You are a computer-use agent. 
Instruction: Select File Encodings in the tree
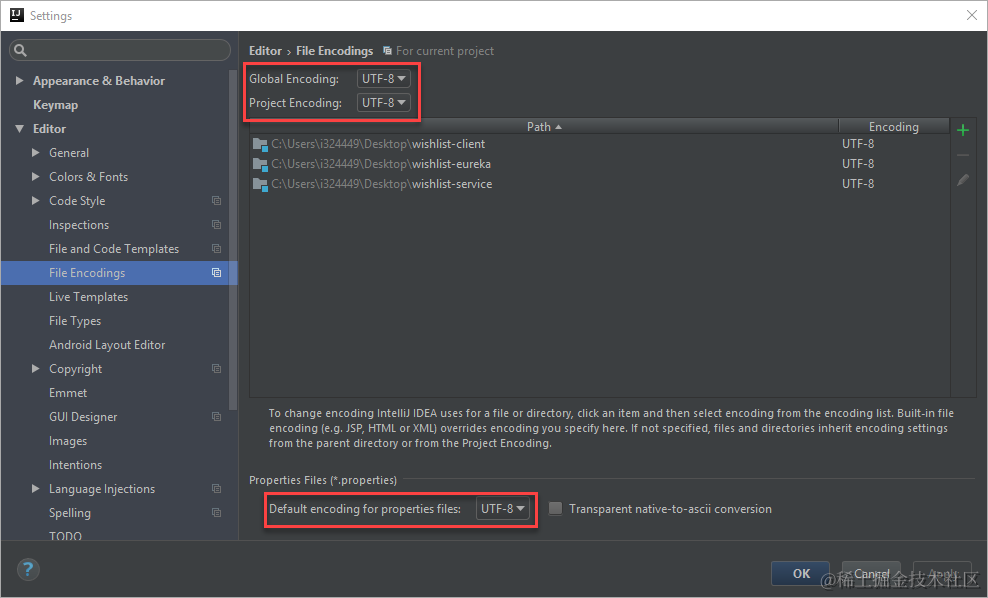(87, 273)
